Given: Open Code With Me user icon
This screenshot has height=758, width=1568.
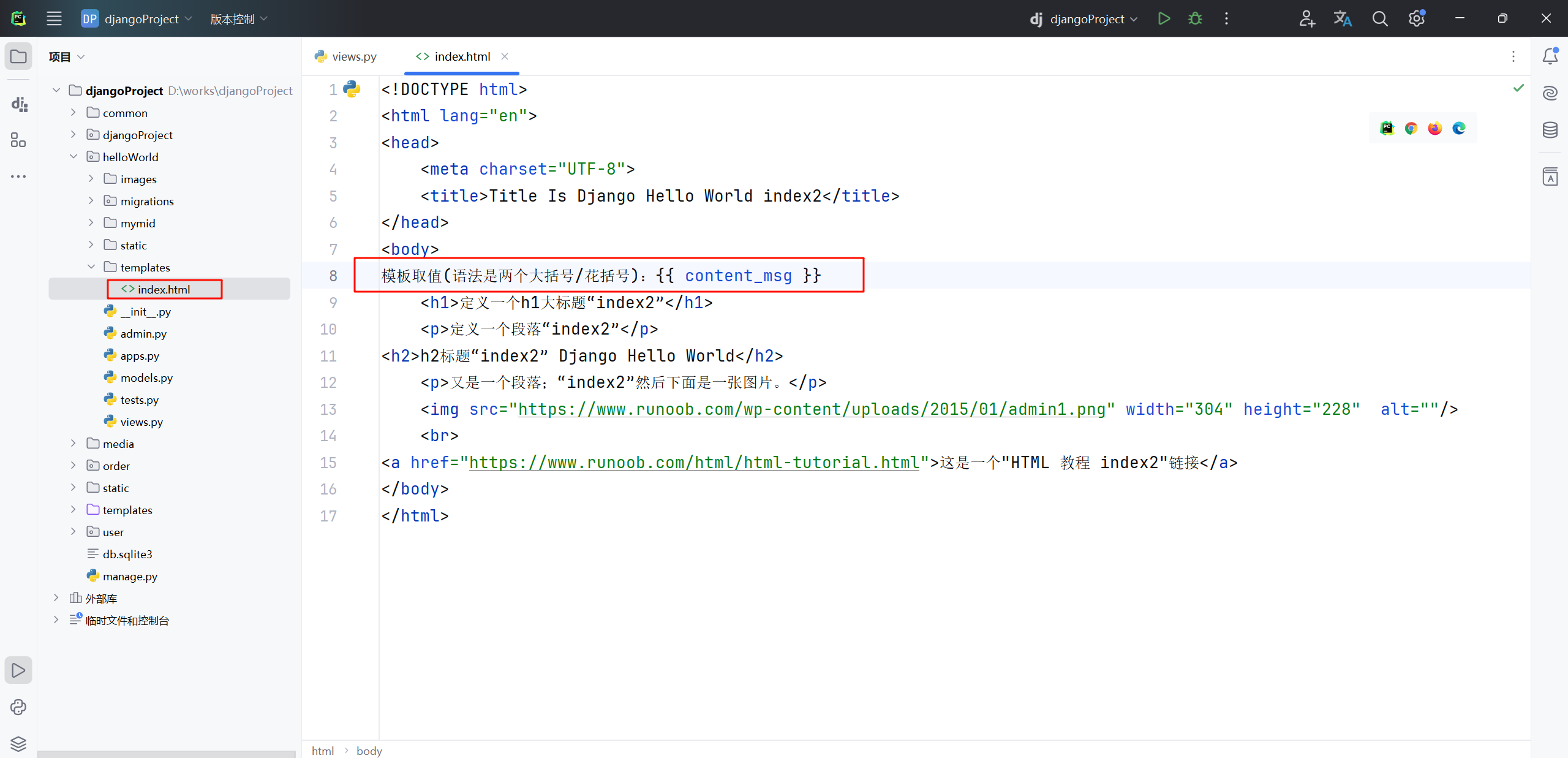Looking at the screenshot, I should point(1306,18).
